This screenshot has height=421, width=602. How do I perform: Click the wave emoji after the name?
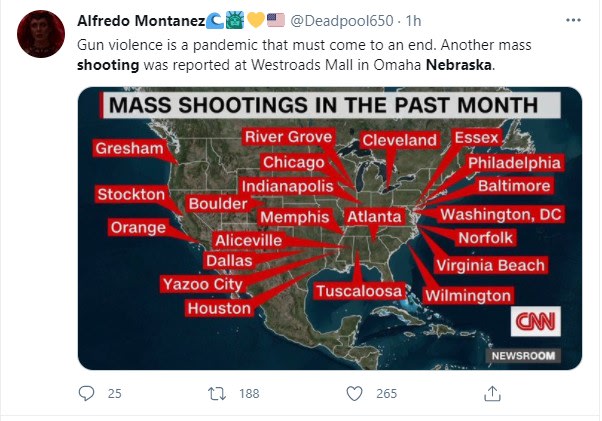(x=215, y=20)
